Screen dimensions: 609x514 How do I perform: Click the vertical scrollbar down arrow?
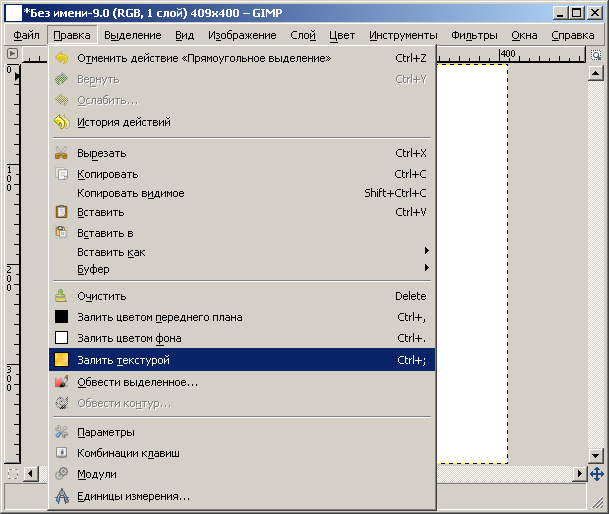[x=596, y=455]
